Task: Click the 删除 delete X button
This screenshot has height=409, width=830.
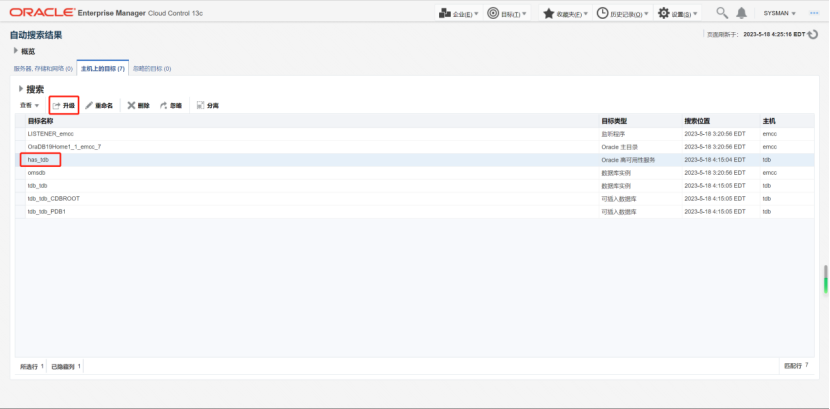Action: 139,105
